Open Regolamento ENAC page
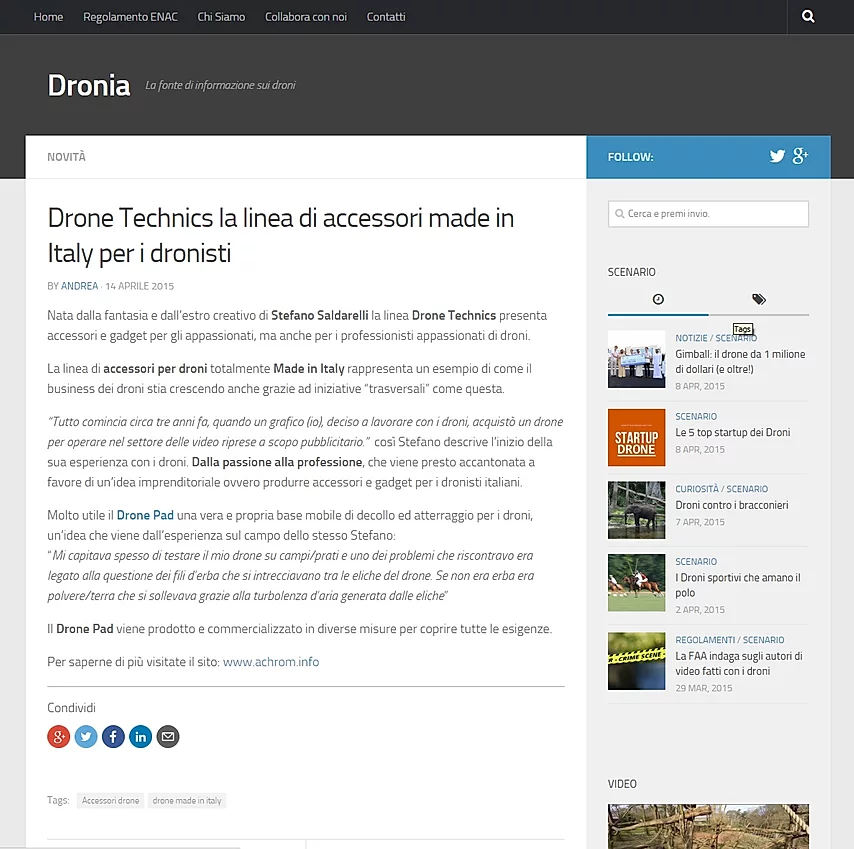Viewport: 854px width, 849px height. 130,17
